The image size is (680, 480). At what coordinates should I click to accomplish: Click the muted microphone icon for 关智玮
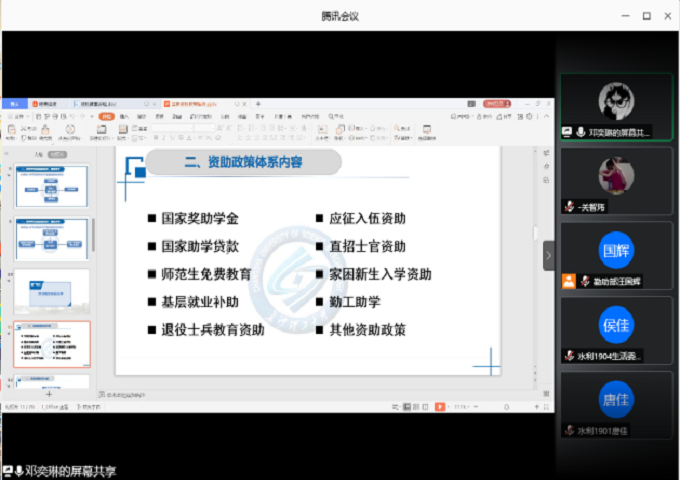click(x=568, y=207)
